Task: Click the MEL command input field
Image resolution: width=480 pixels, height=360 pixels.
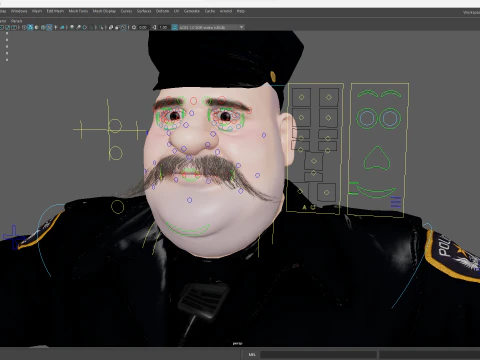Action: coord(318,354)
